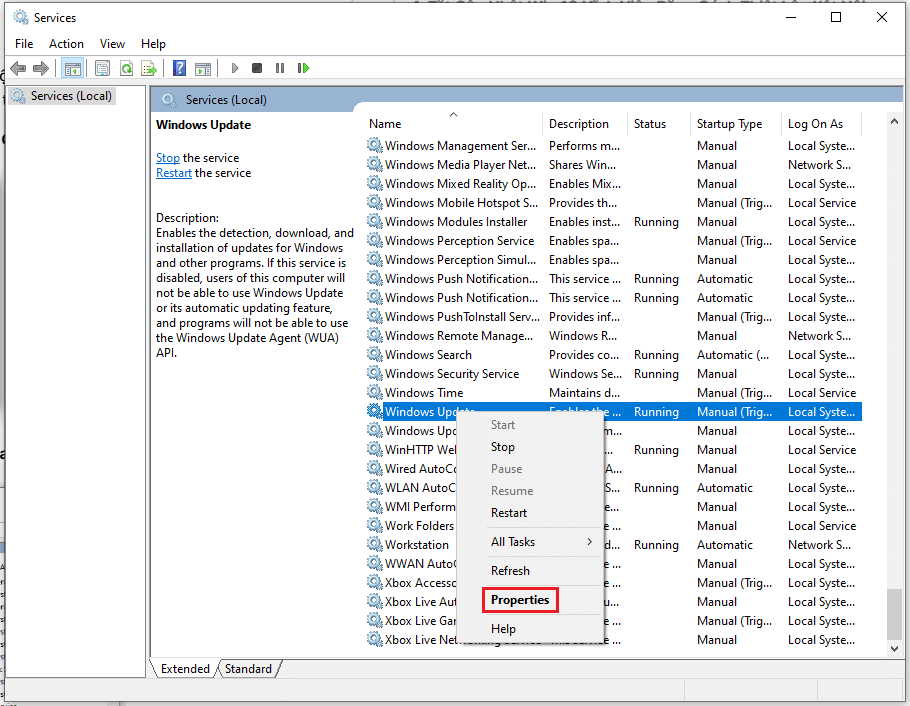Image resolution: width=910 pixels, height=706 pixels.
Task: Switch to the Extended tab
Action: coord(185,669)
